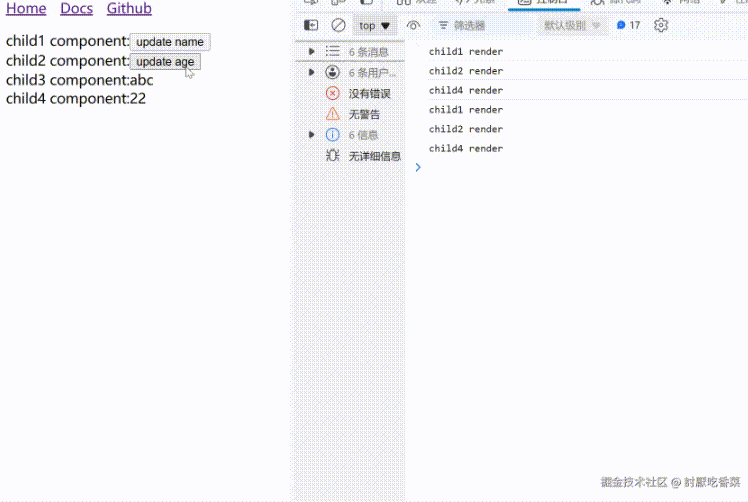This screenshot has width=748, height=502.
Task: Click the child4 component:22 text
Action: 76,99
